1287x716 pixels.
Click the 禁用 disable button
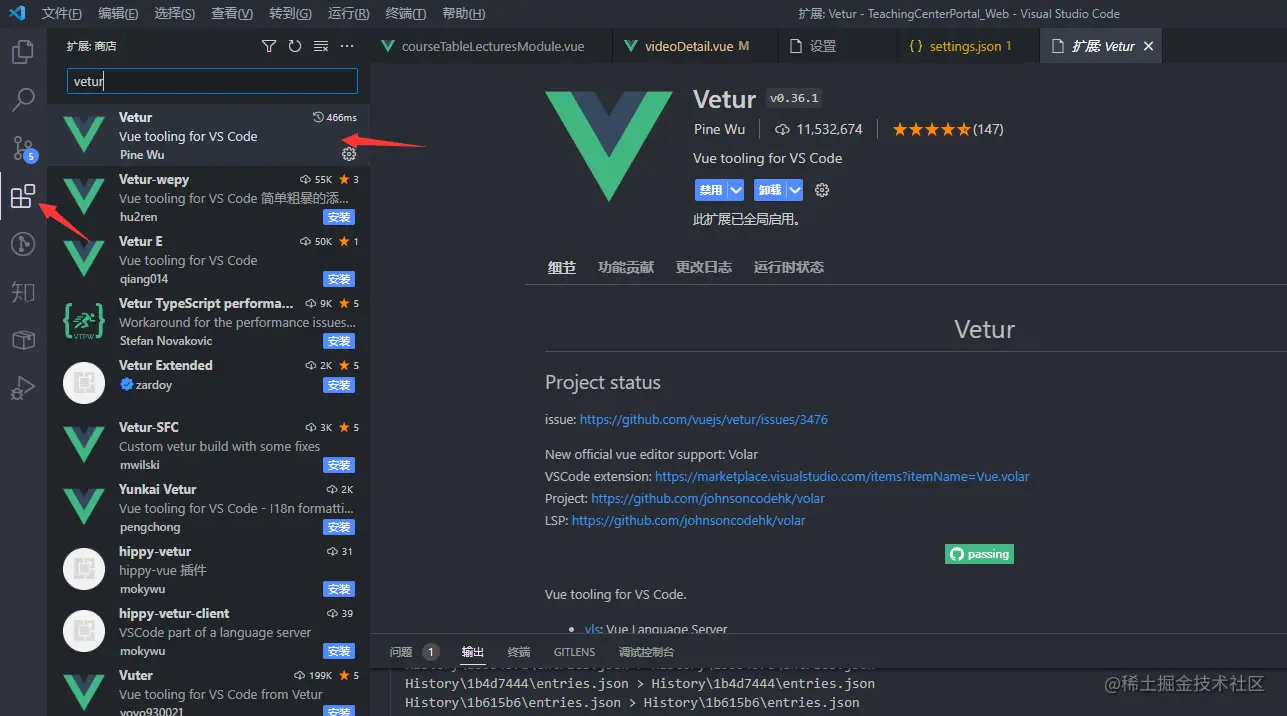click(x=711, y=190)
